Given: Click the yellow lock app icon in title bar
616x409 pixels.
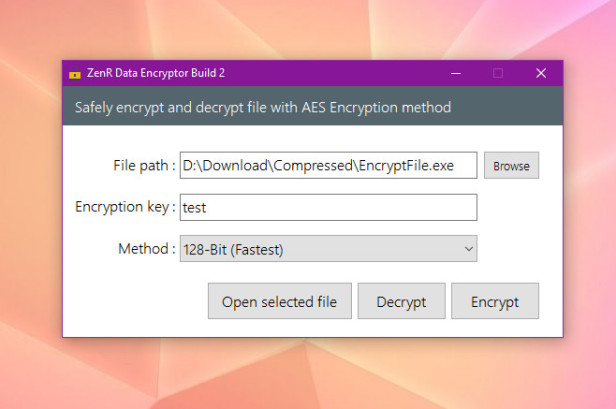Looking at the screenshot, I should (74, 74).
